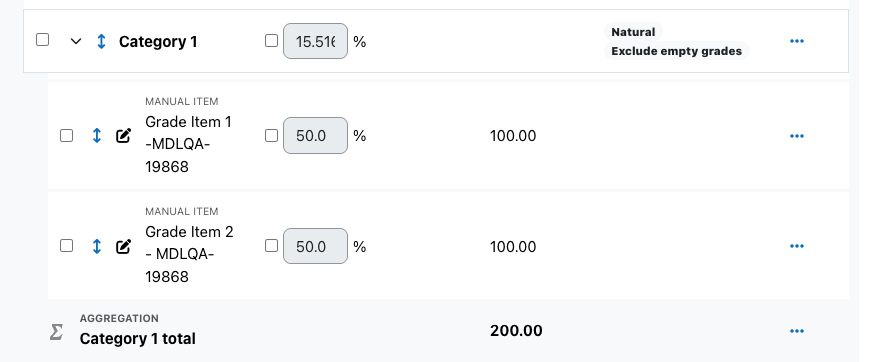
Task: Click the sigma aggregation icon for Category 1 total
Action: tap(56, 332)
